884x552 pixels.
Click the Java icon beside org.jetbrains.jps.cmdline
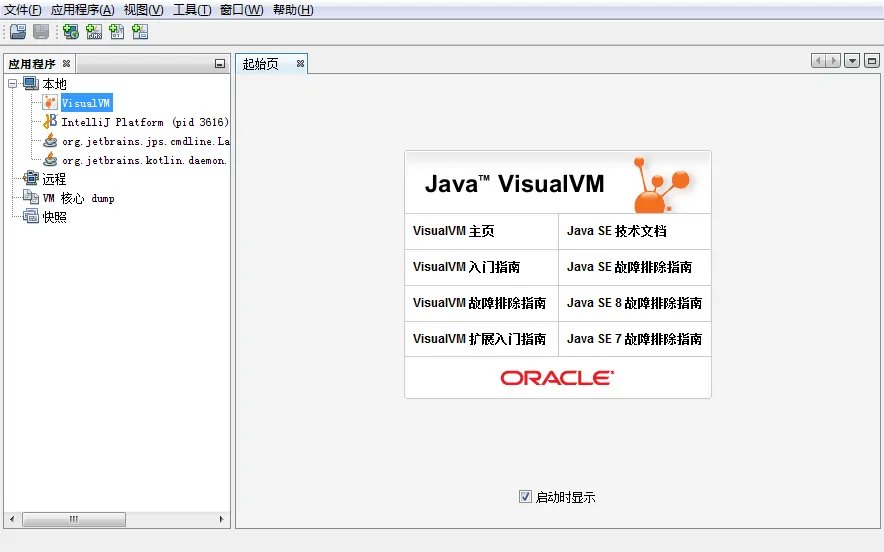(50, 140)
